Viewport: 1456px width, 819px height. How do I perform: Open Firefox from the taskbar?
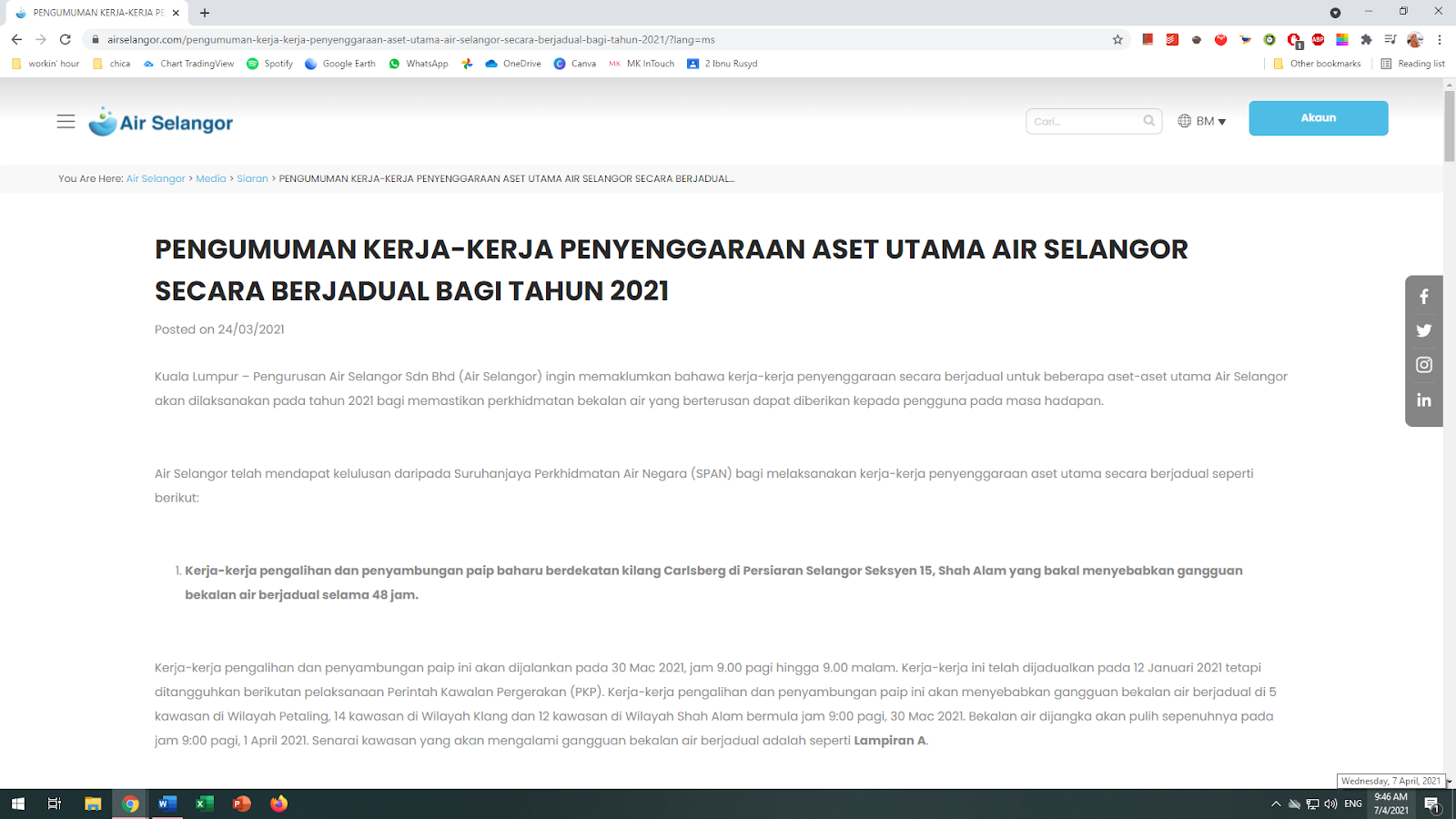pyautogui.click(x=278, y=804)
